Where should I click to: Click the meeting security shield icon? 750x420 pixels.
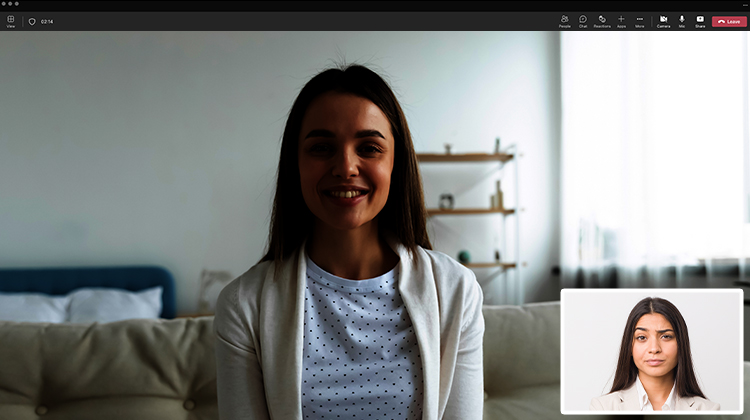(x=32, y=22)
